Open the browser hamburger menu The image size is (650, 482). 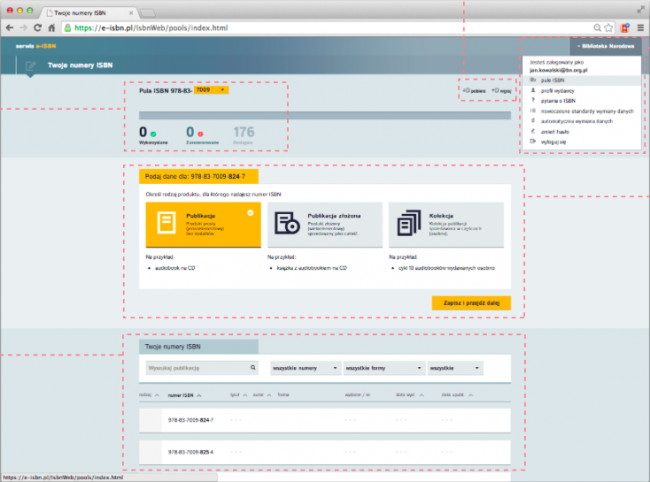[x=640, y=28]
